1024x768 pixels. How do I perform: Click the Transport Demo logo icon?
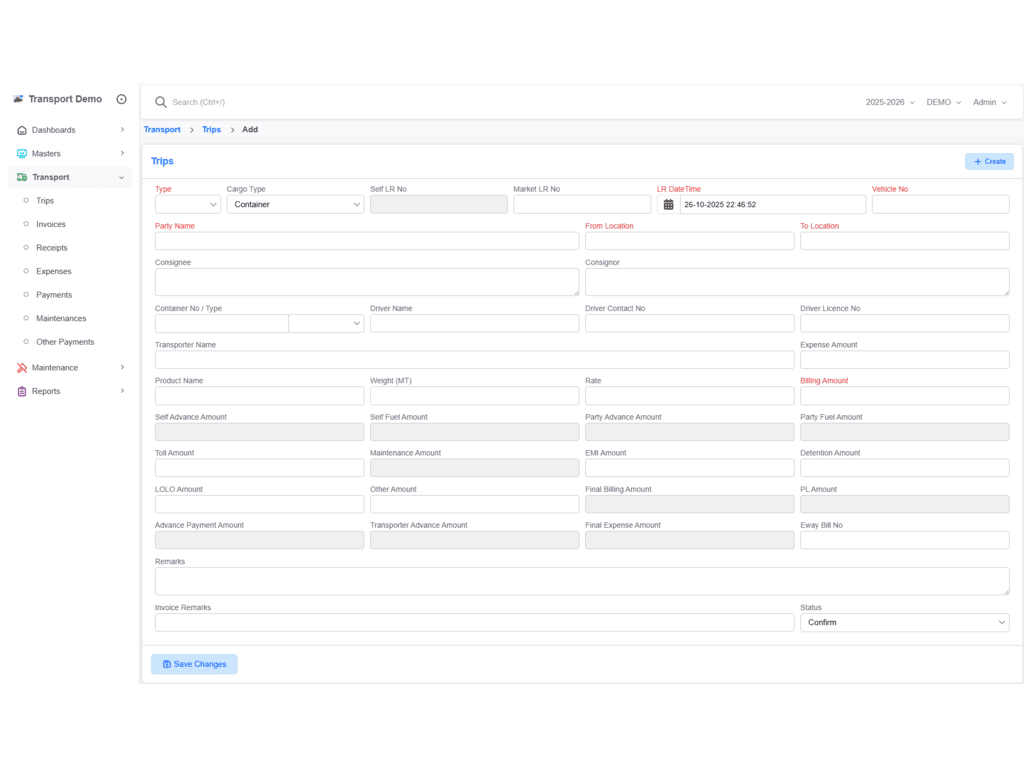(x=18, y=99)
